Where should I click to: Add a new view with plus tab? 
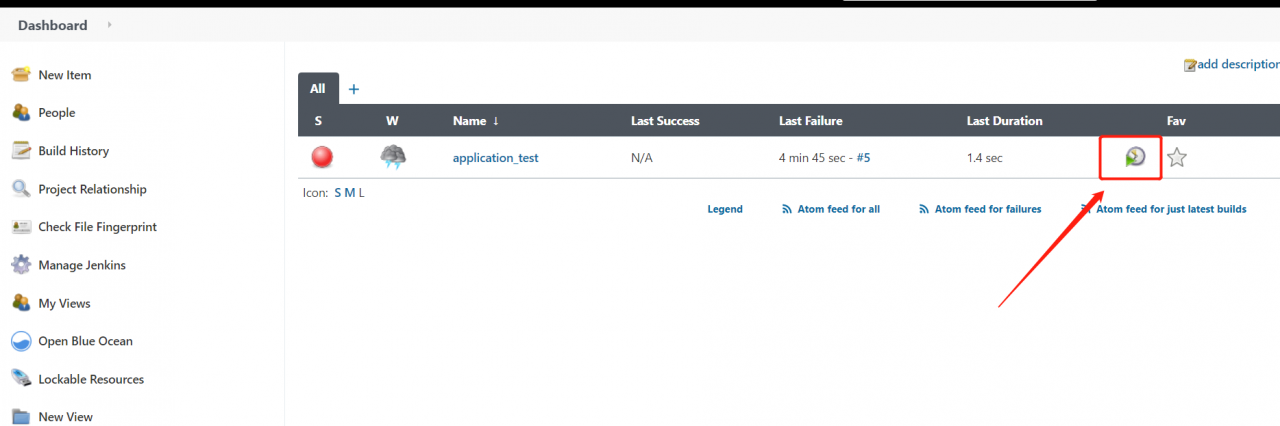[353, 89]
